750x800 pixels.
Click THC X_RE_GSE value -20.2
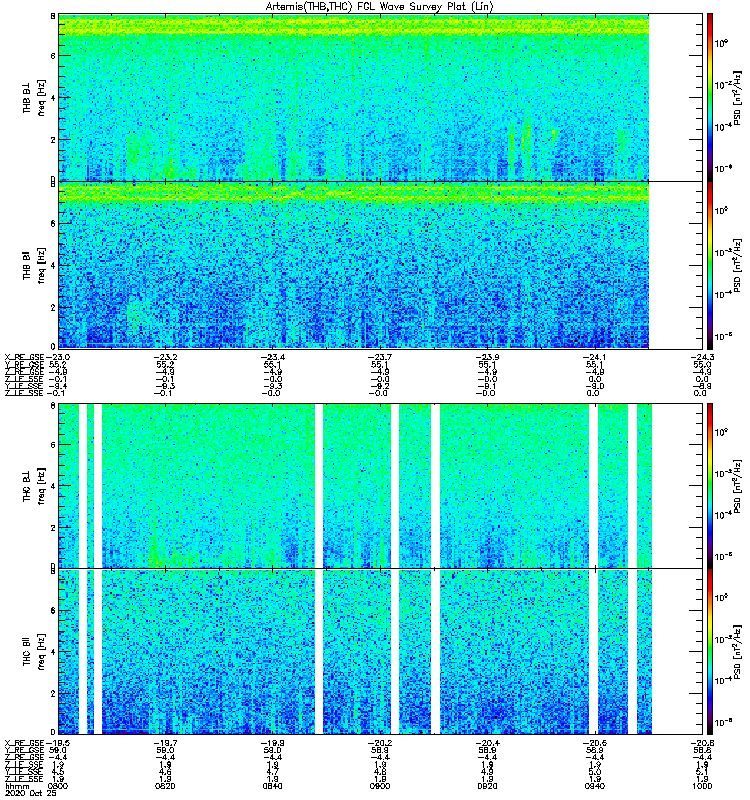(x=380, y=743)
